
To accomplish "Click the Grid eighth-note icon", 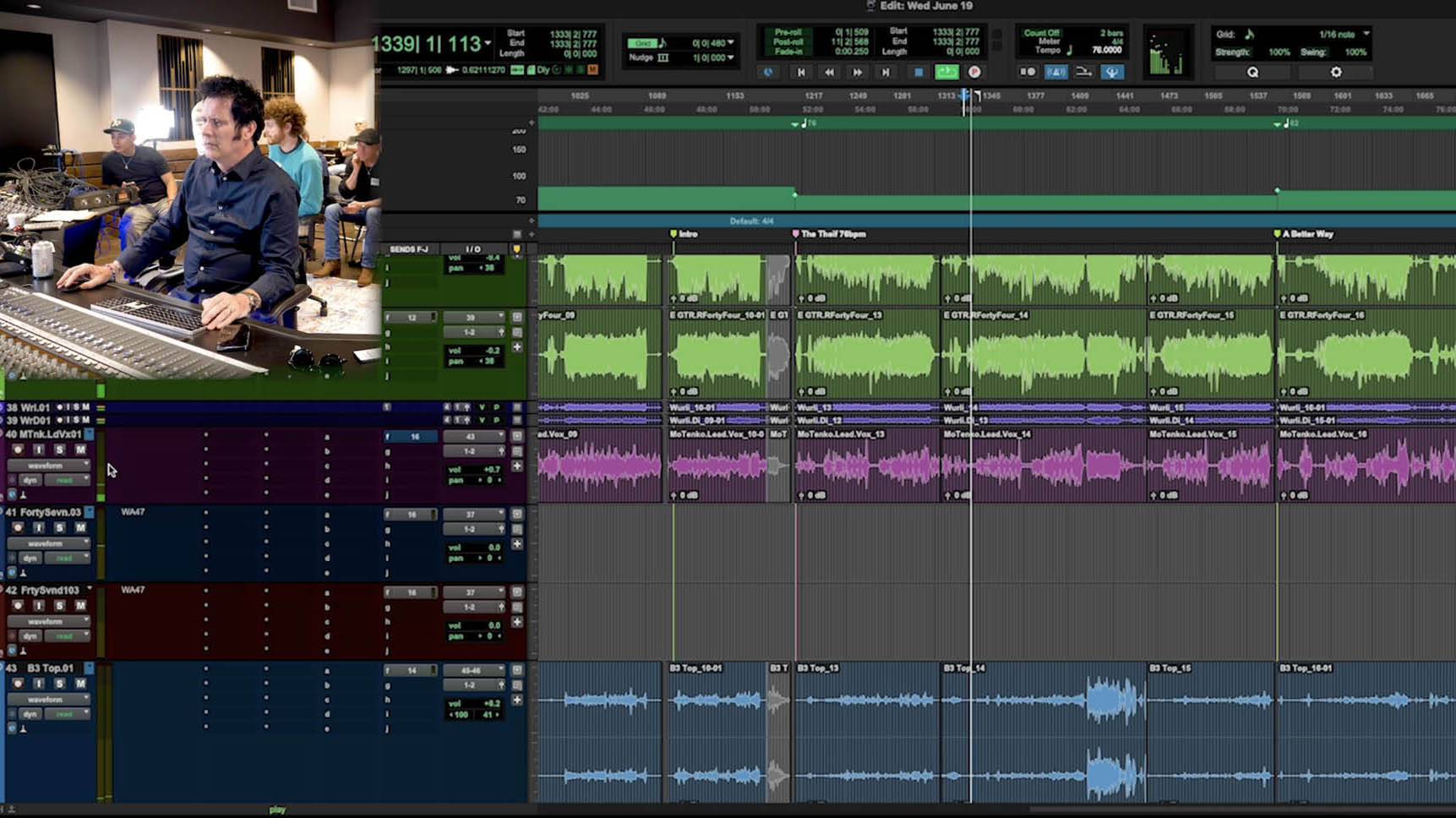I will (663, 43).
